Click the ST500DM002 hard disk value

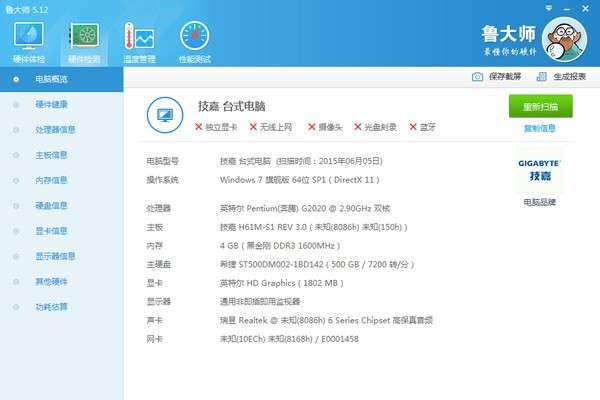point(317,264)
